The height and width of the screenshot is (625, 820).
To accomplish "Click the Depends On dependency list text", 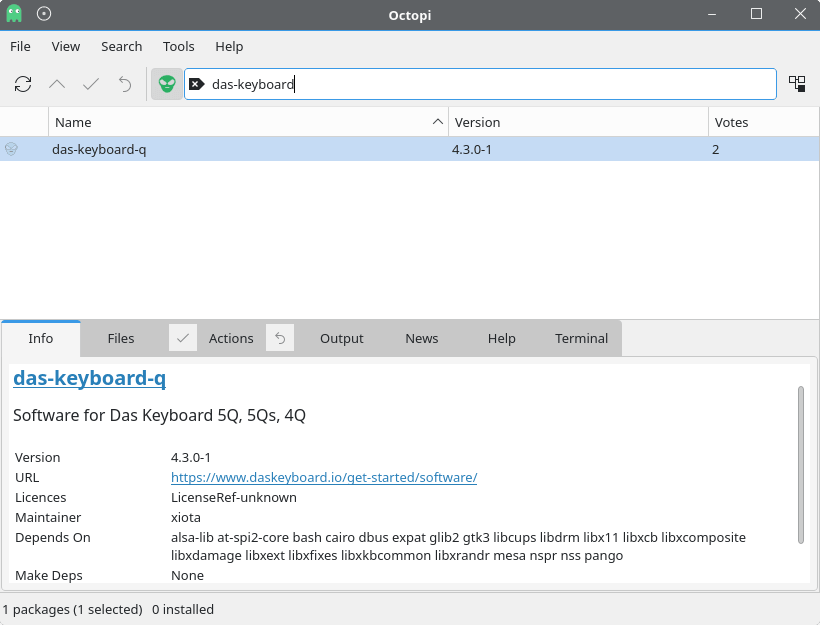I will pyautogui.click(x=458, y=547).
